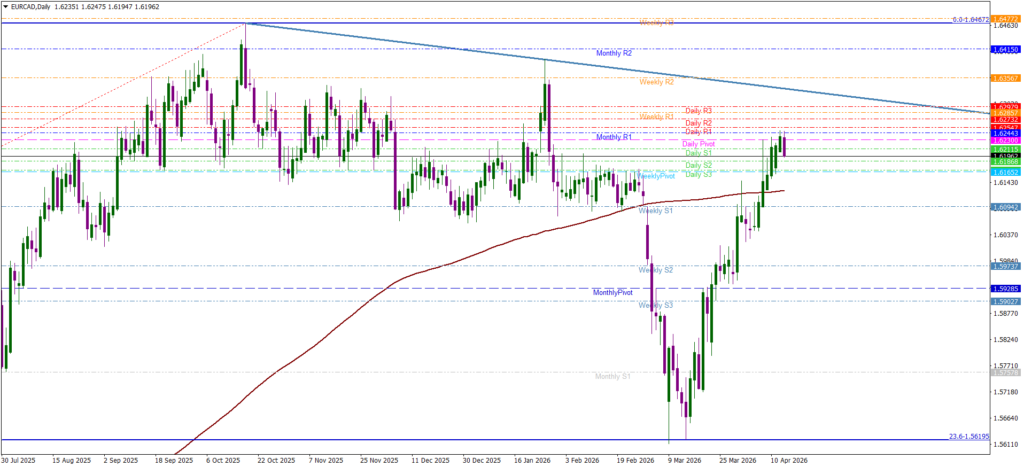The height and width of the screenshot is (467, 1024).
Task: Click the triangle arrow beside EURCAD,Daily
Action: point(5,5)
